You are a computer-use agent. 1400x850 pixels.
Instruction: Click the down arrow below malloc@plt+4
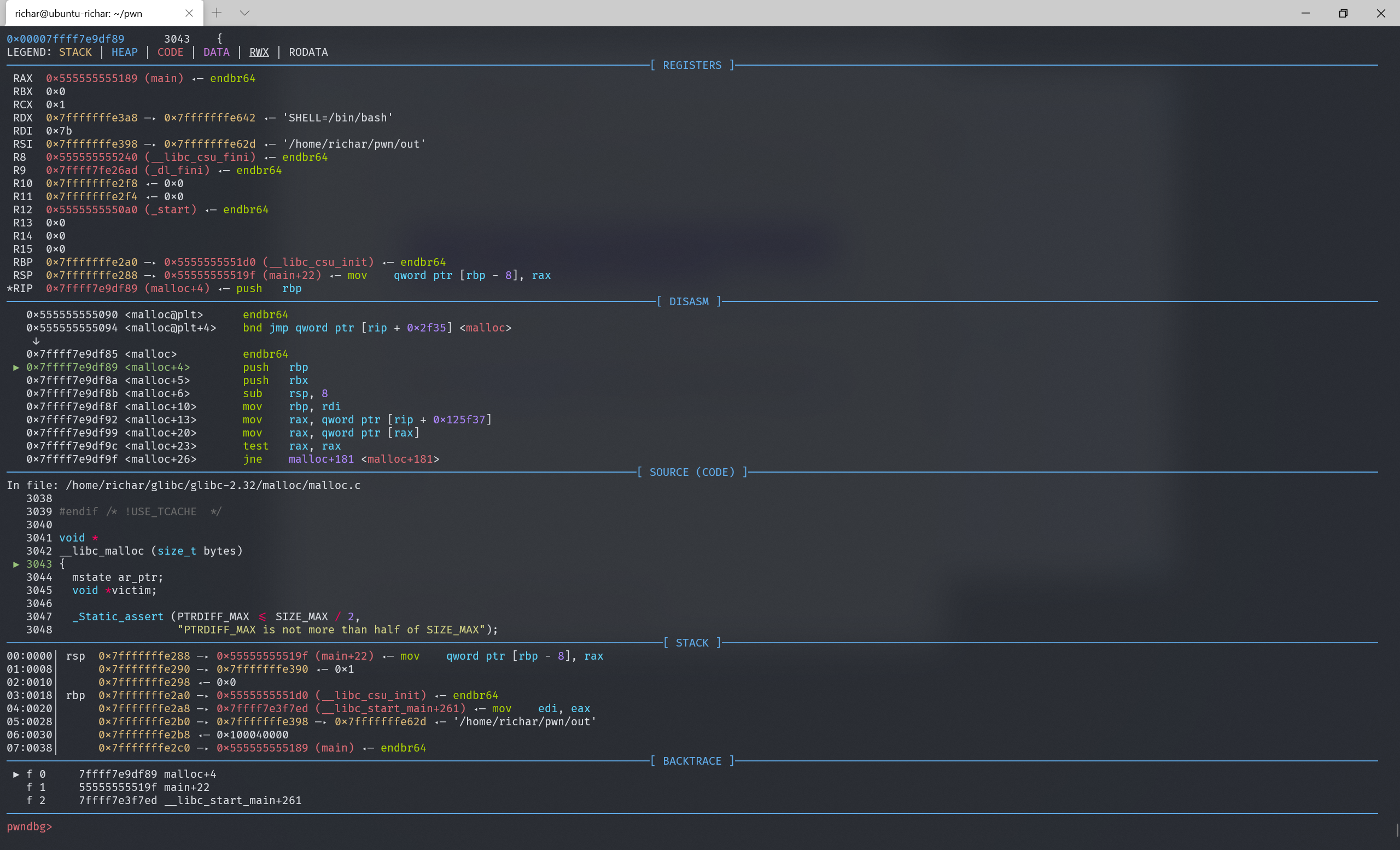(36, 341)
